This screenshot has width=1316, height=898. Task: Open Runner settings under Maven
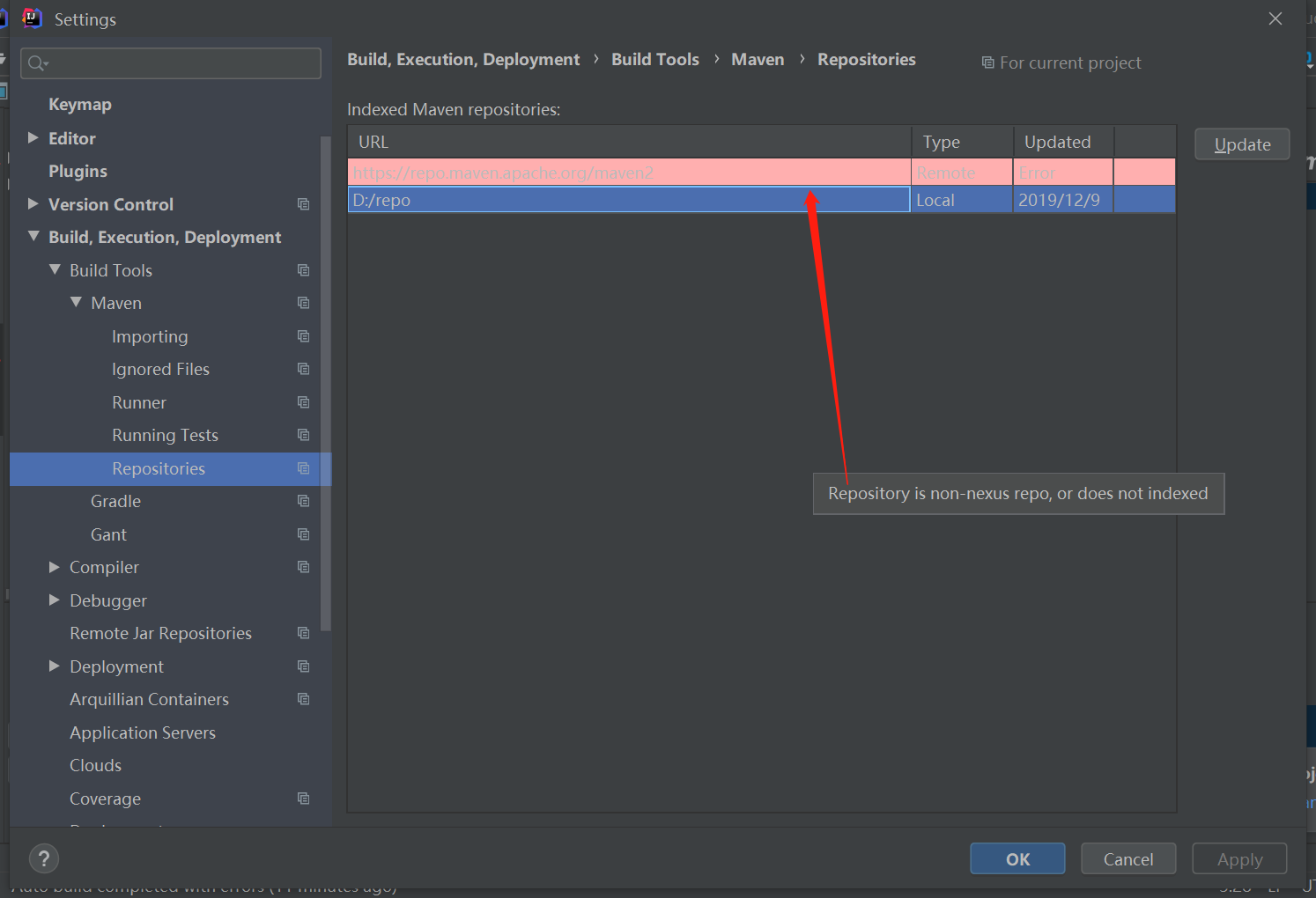click(x=139, y=402)
